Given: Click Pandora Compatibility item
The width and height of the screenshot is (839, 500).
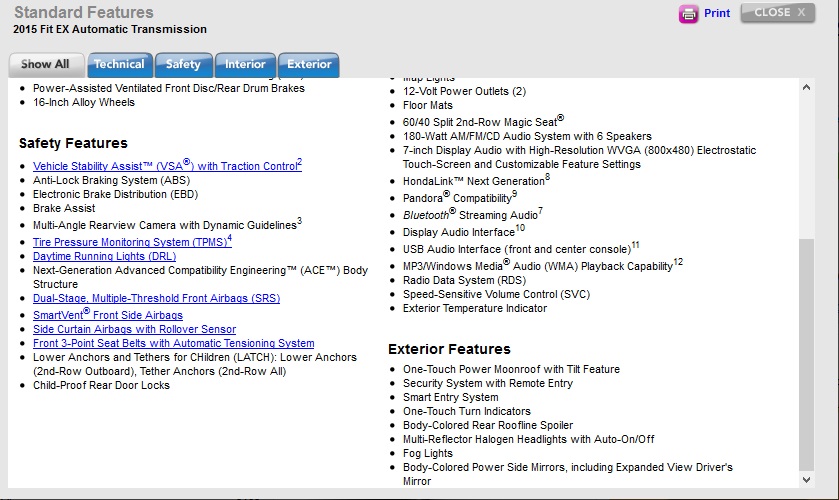Looking at the screenshot, I should (x=460, y=198).
